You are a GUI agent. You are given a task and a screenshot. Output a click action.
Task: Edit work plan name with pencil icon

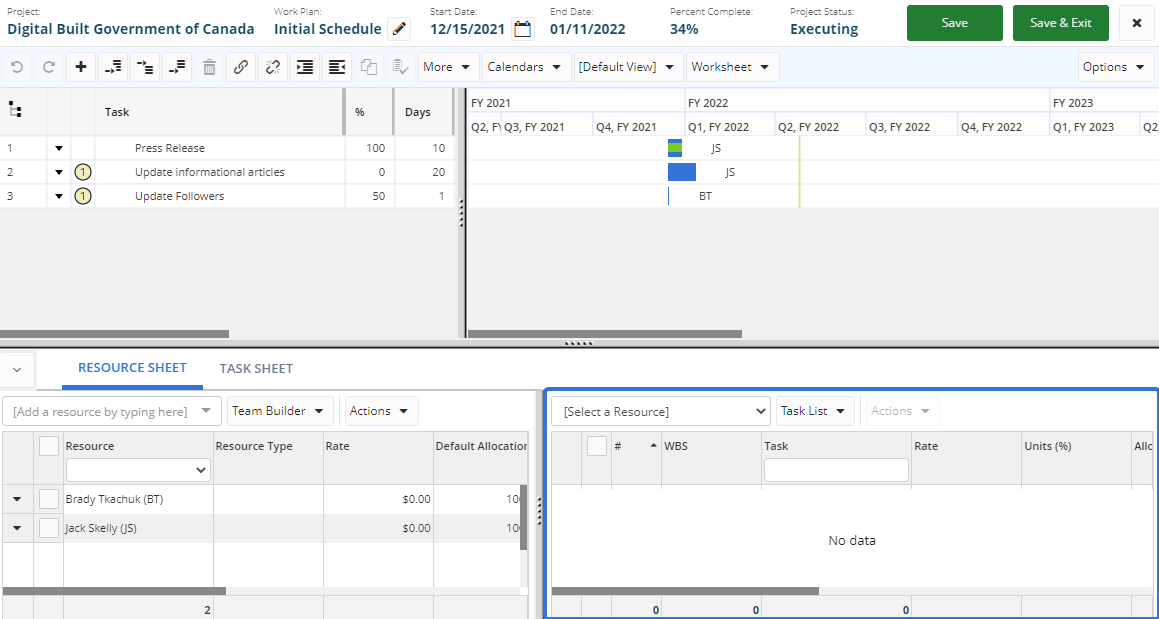399,29
